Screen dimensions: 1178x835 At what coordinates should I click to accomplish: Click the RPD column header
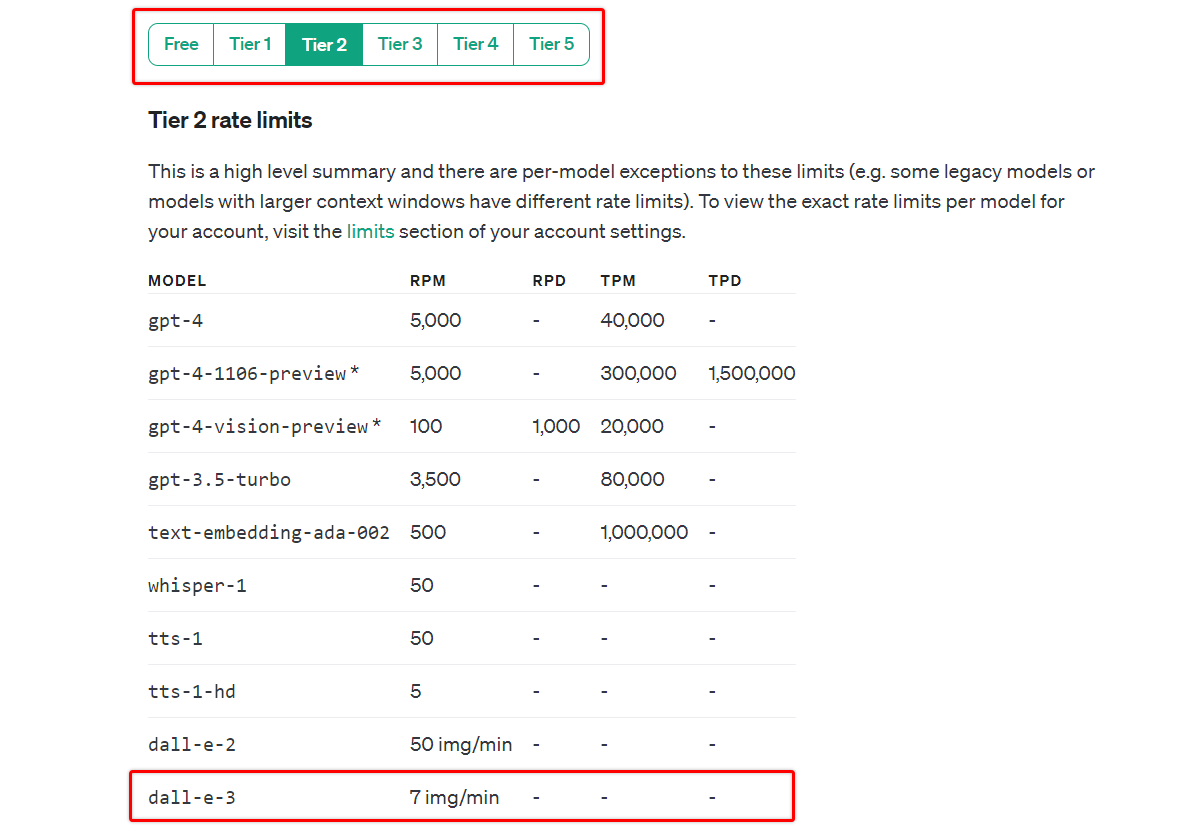(549, 281)
